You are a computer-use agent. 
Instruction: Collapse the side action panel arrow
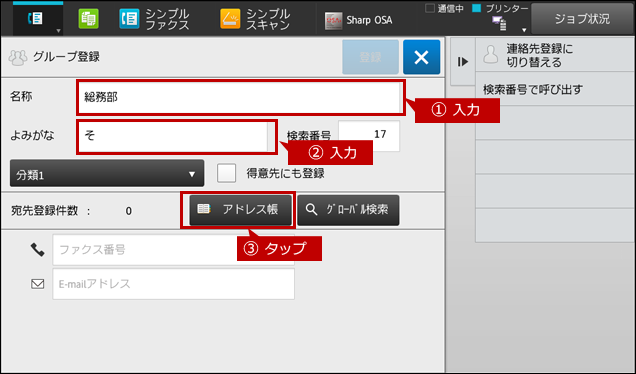[x=462, y=62]
